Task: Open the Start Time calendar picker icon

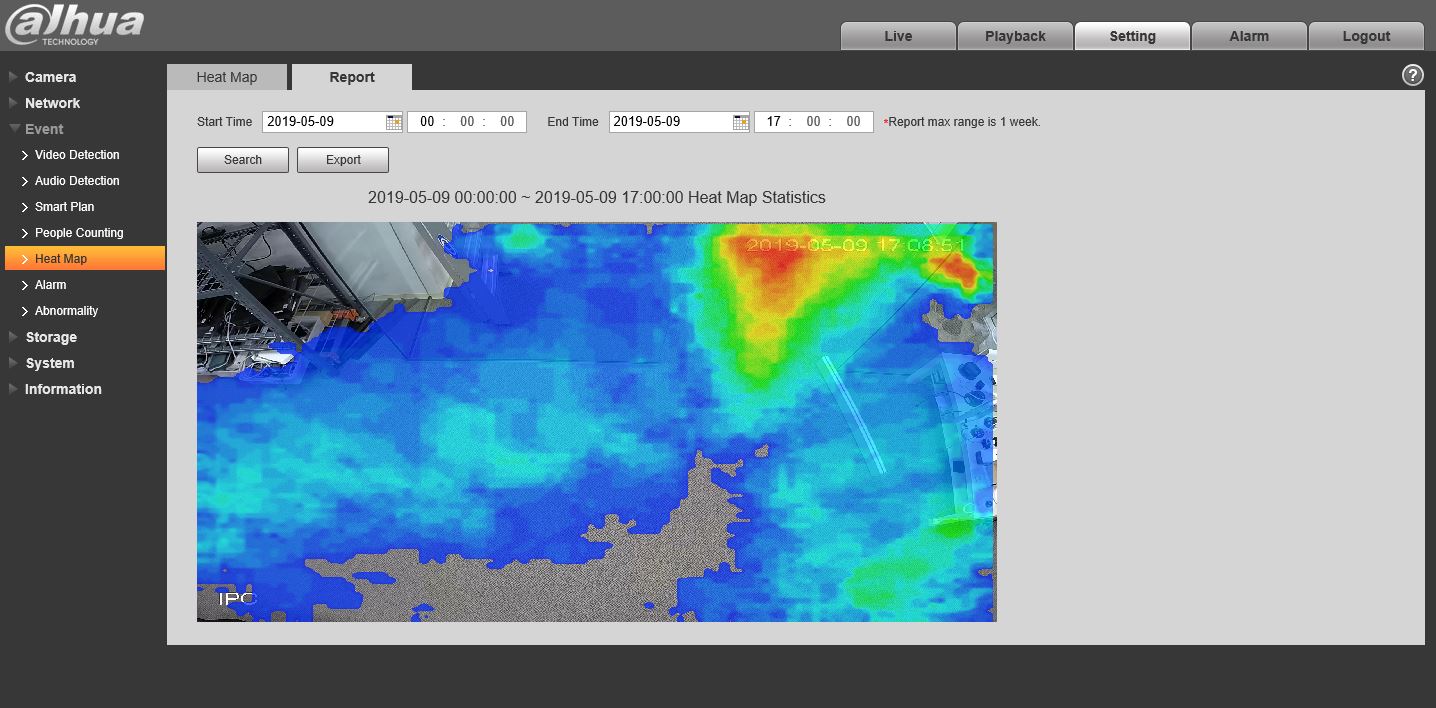Action: click(394, 122)
